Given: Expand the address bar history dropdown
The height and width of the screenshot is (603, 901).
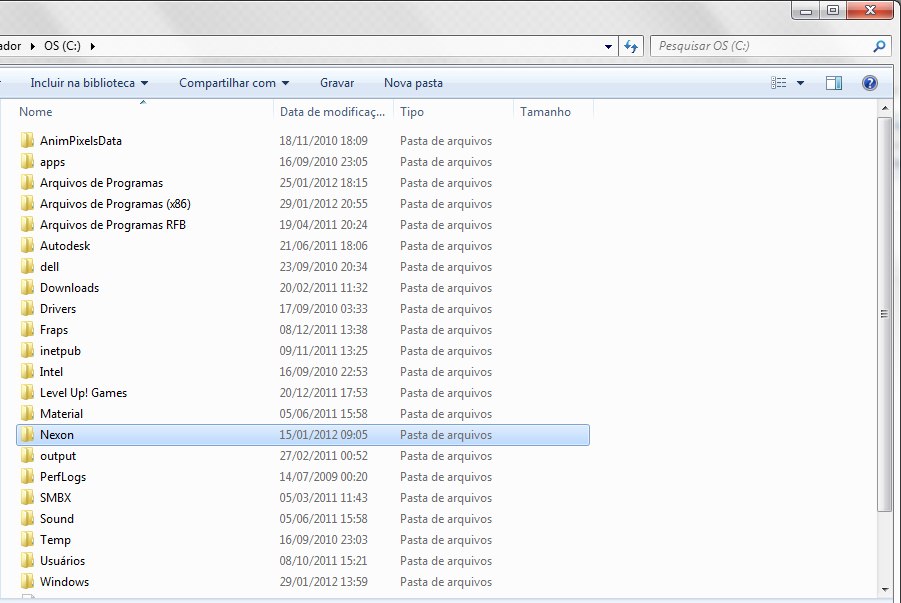Looking at the screenshot, I should (608, 47).
